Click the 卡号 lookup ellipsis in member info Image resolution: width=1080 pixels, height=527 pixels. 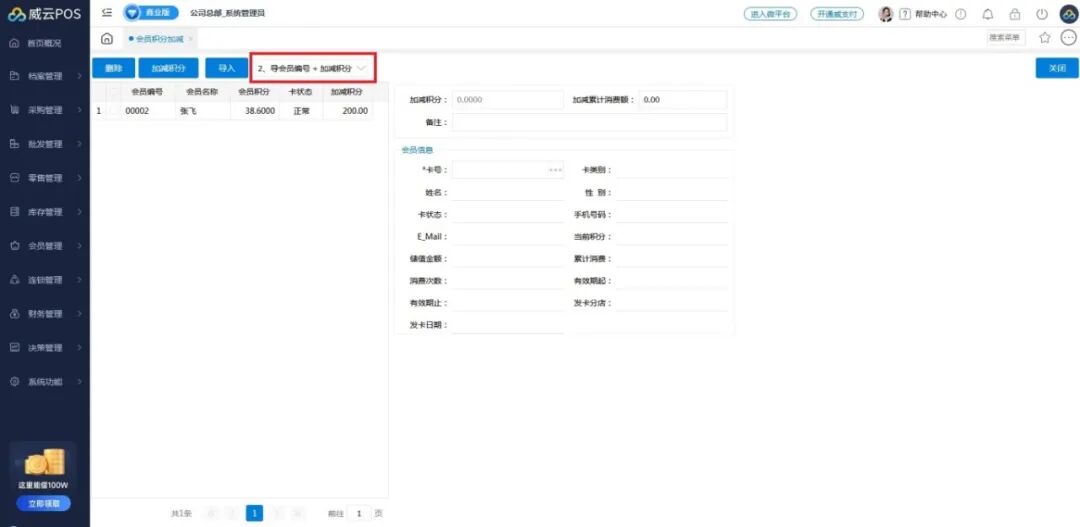coord(555,170)
